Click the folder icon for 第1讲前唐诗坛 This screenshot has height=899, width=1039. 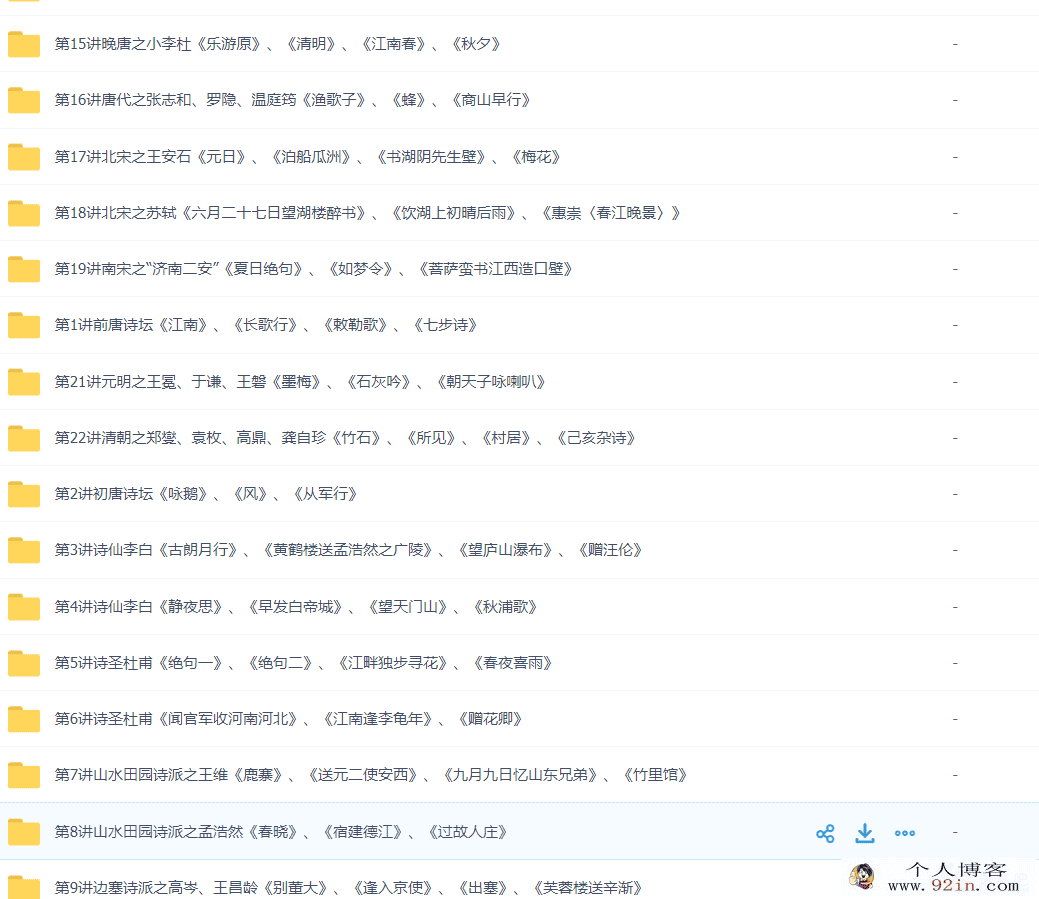pyautogui.click(x=24, y=325)
